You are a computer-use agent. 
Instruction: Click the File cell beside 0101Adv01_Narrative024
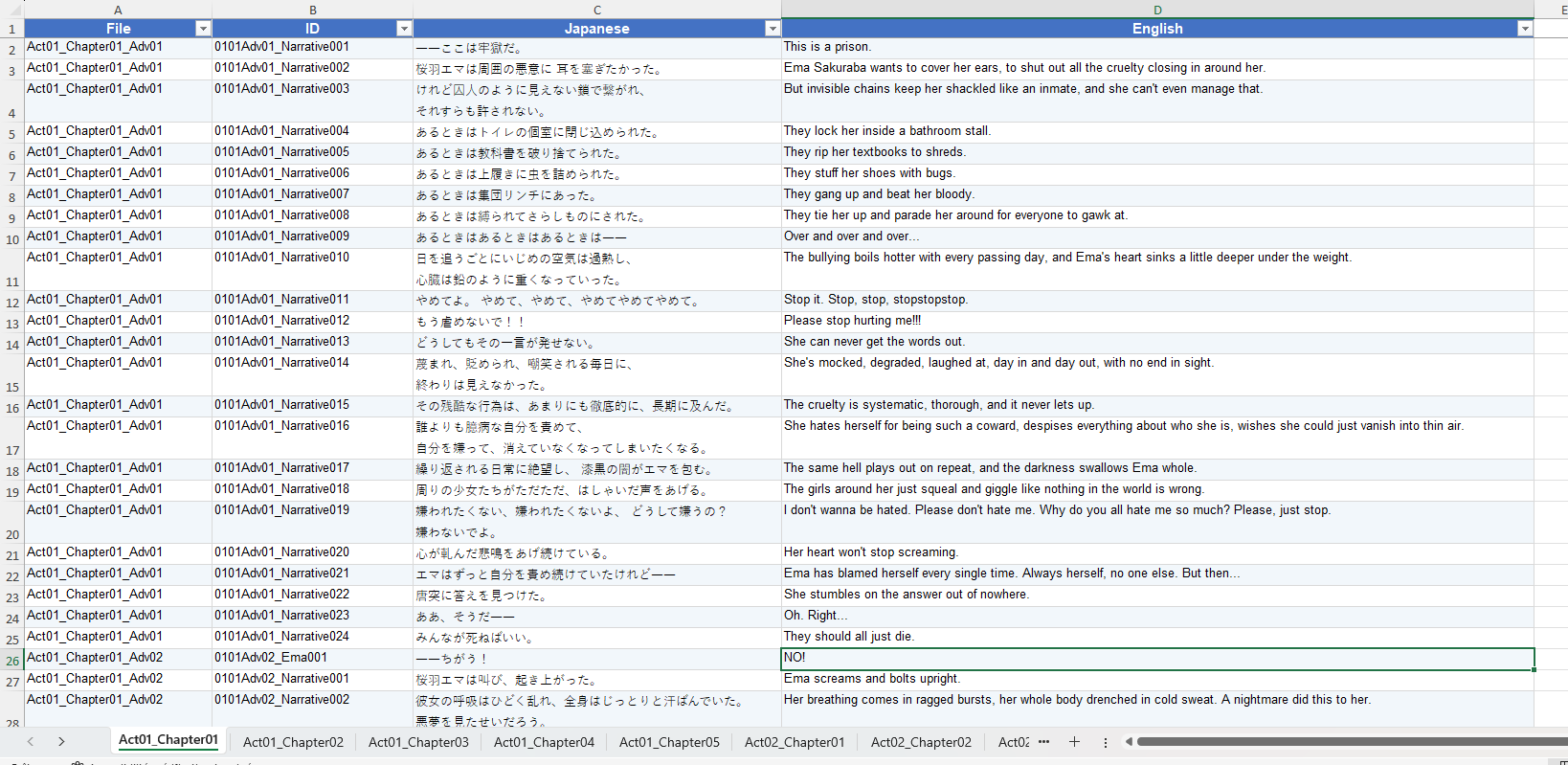(x=118, y=637)
